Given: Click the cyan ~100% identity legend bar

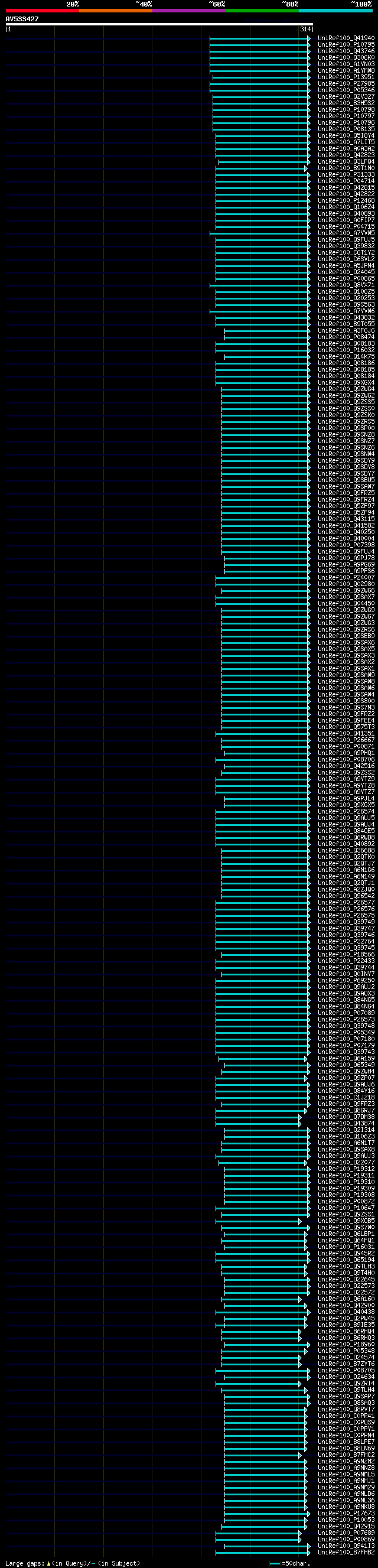Looking at the screenshot, I should (335, 11).
